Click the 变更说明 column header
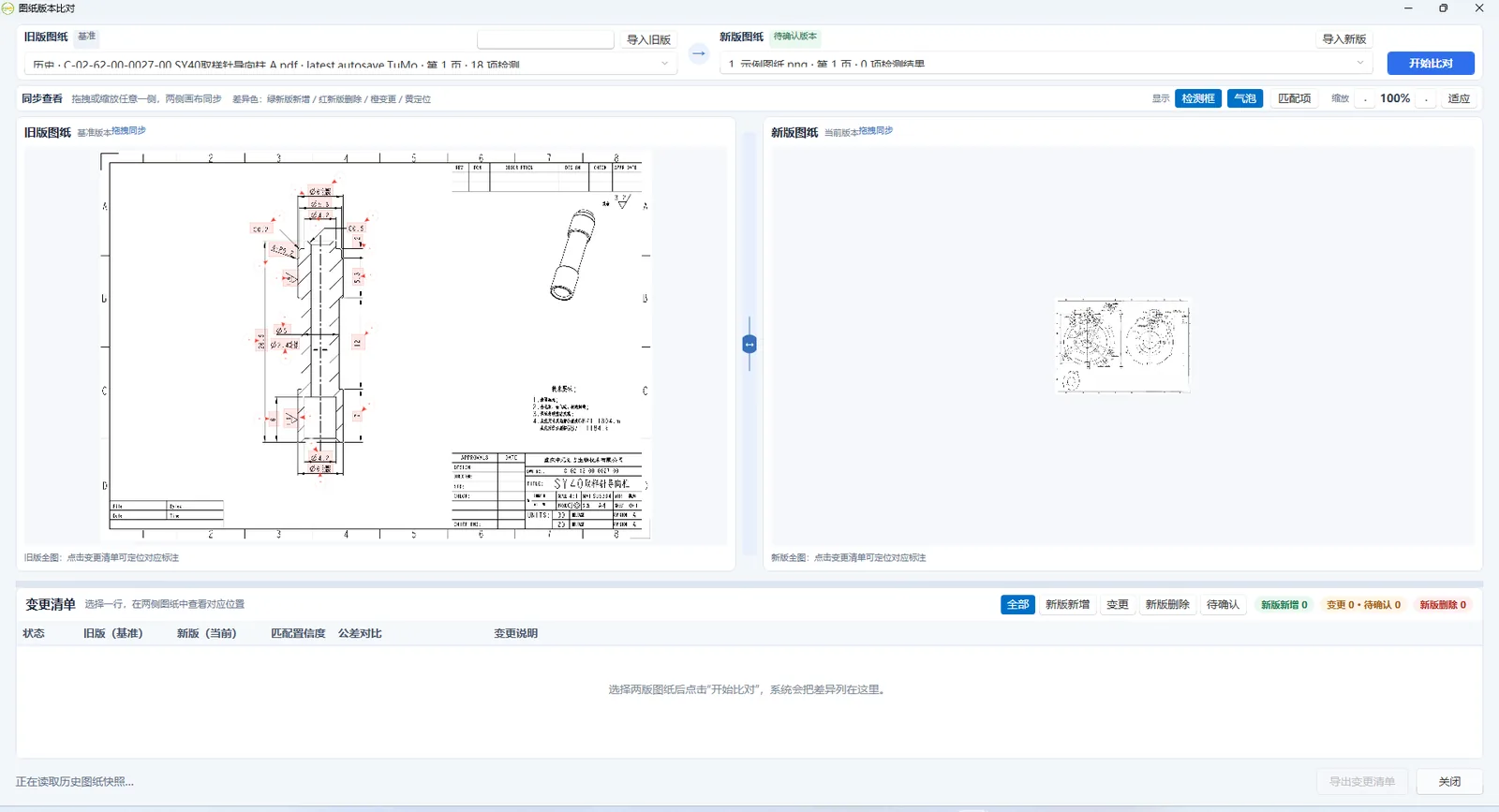1499x812 pixels. point(516,634)
